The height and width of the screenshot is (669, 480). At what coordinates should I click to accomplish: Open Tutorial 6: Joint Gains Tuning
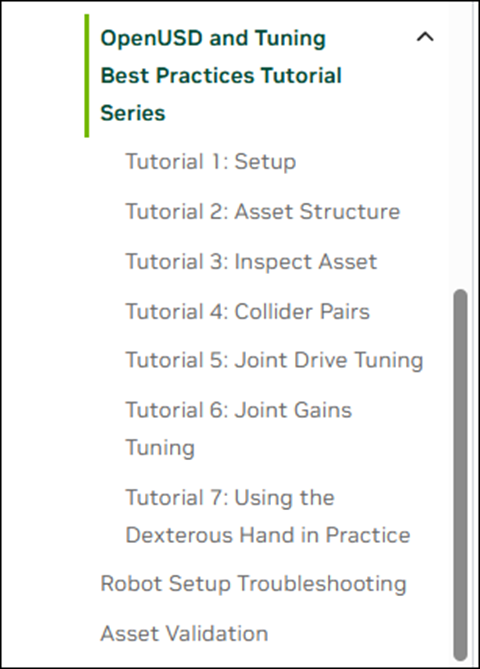click(239, 429)
